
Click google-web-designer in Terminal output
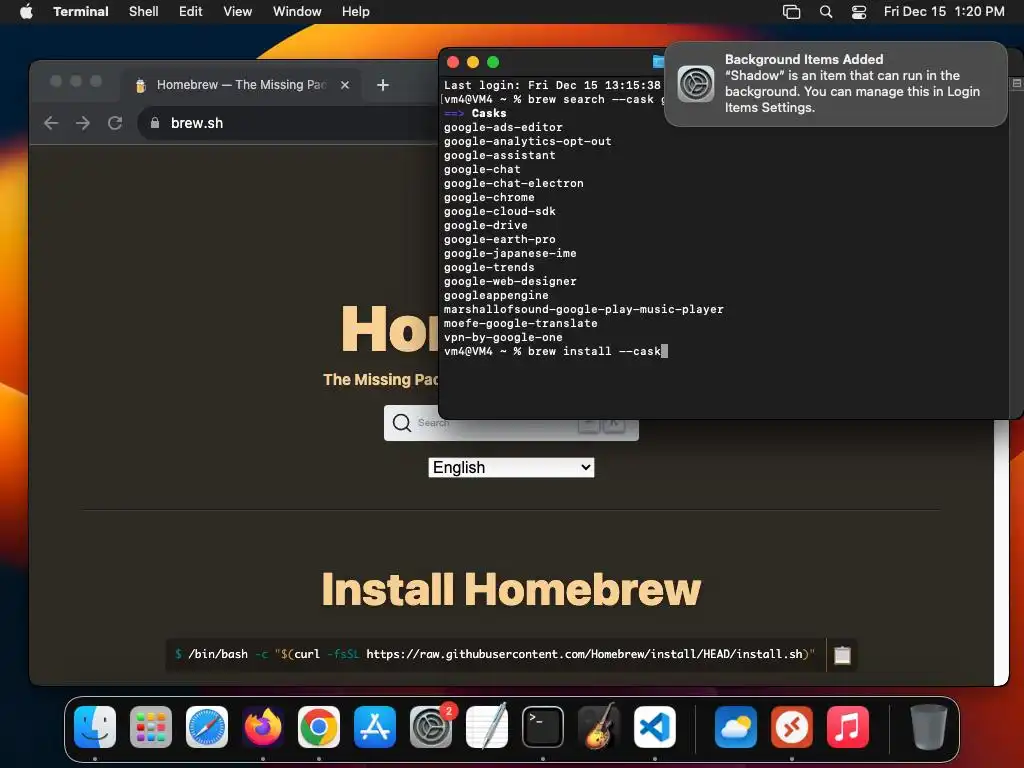click(x=510, y=281)
